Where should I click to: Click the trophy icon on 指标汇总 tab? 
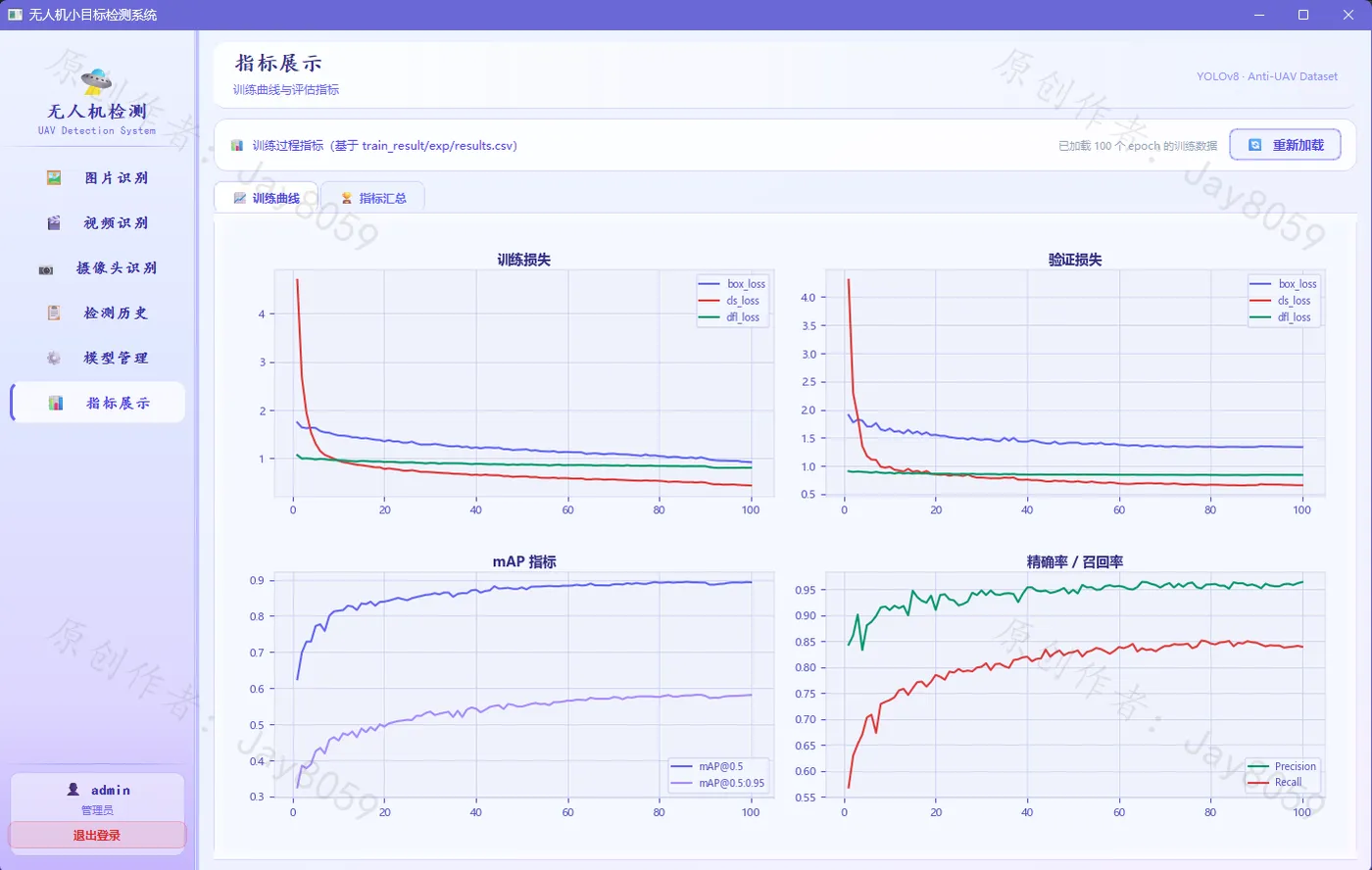(x=346, y=198)
